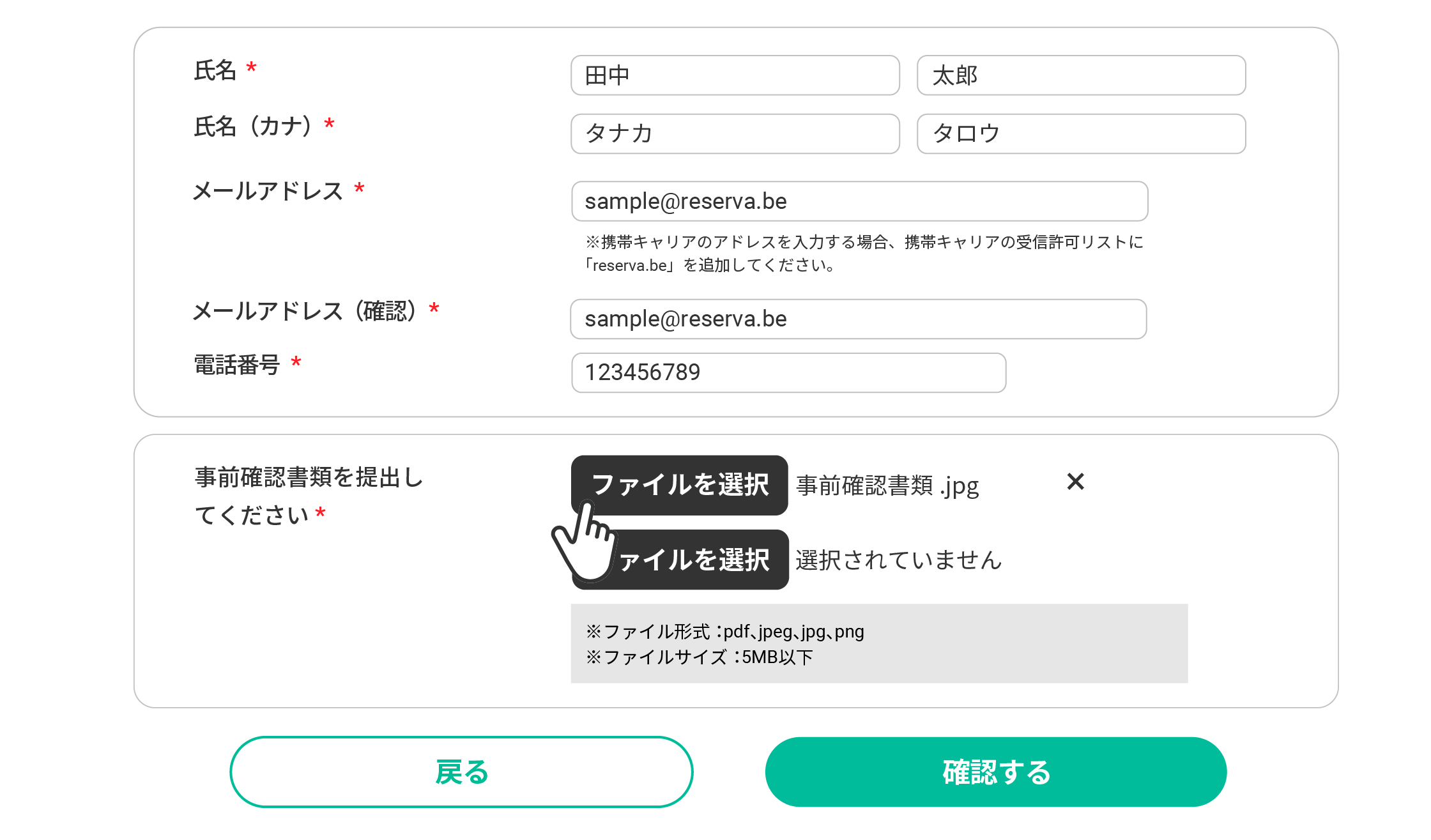Select the メールアドレス input field

[x=859, y=201]
